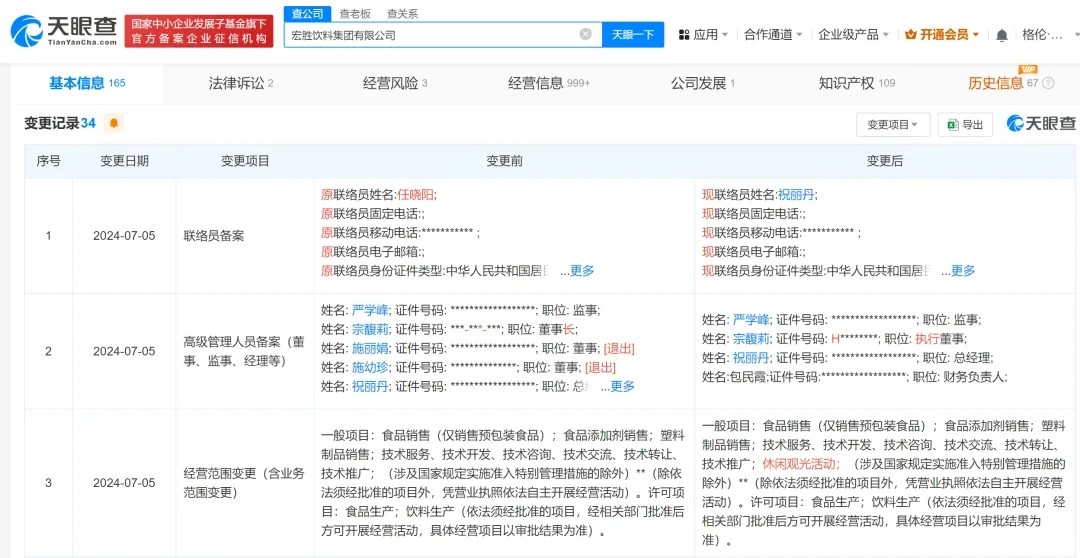Open the 应用 dropdown menu
Image resolution: width=1080 pixels, height=558 pixels.
(703, 34)
